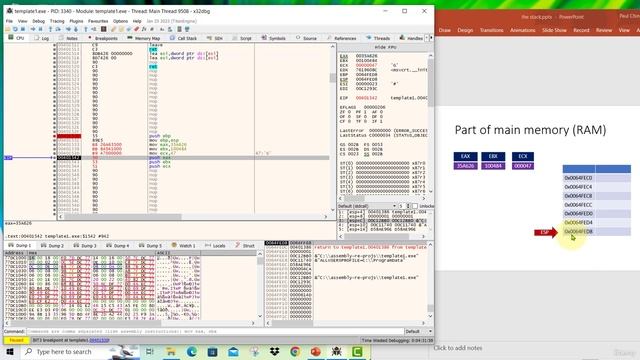Open the Default (stdcall) calling convention dropdown
Image resolution: width=640 pixels, height=360 pixels.
tap(367, 206)
